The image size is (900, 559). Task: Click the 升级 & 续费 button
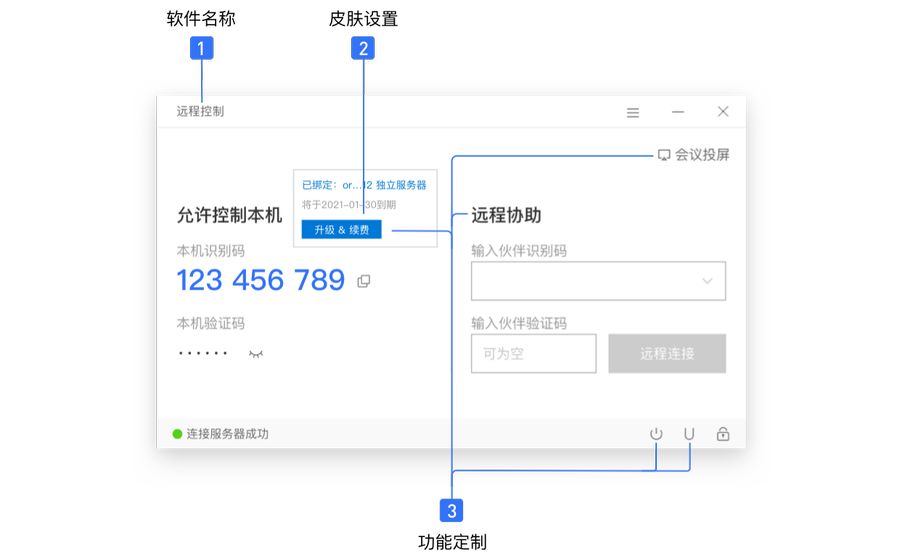342,230
